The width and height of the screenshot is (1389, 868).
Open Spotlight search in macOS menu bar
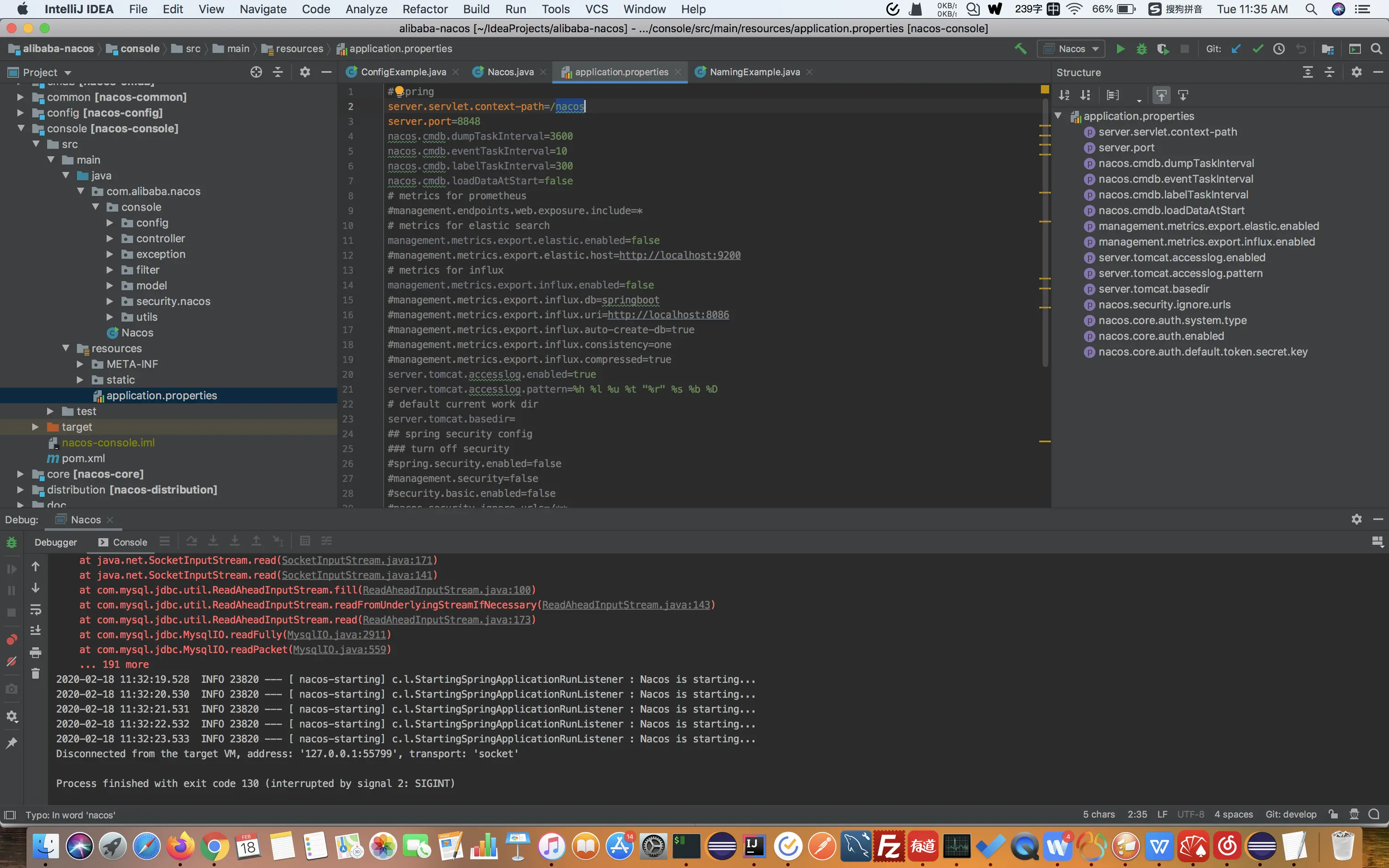coord(1311,9)
